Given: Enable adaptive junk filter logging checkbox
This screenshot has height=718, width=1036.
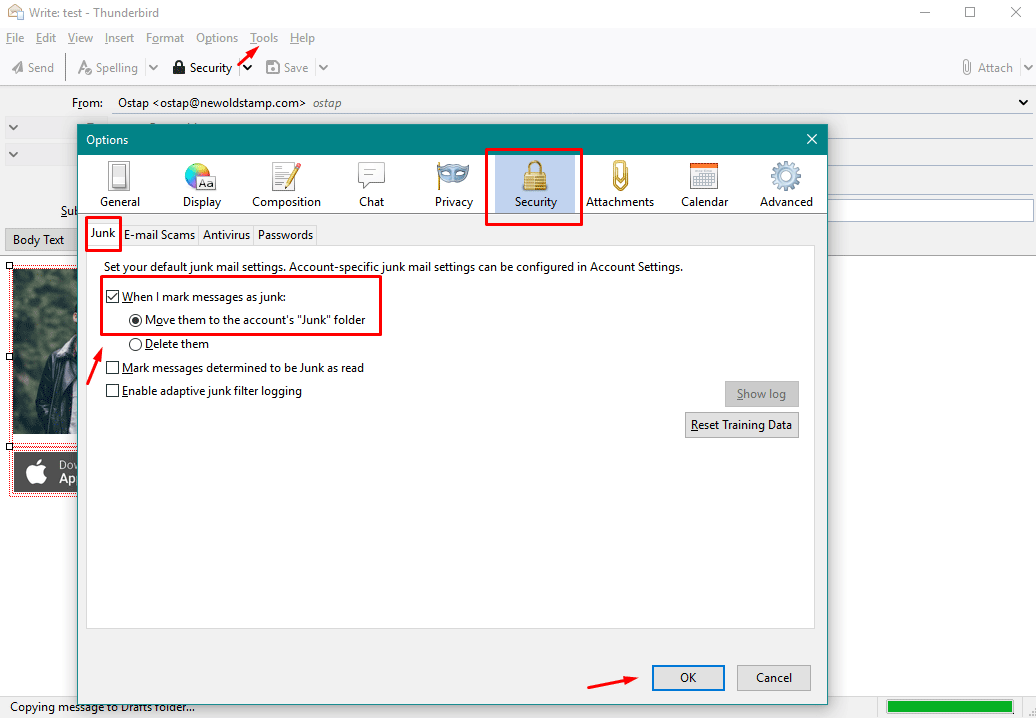Looking at the screenshot, I should [x=112, y=391].
